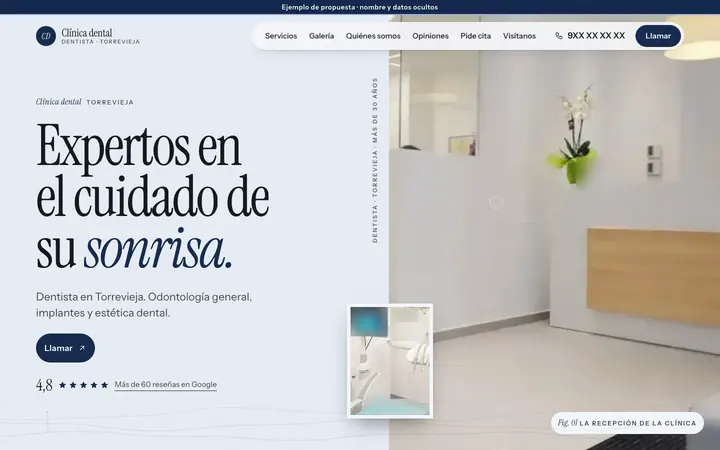Go to Quiénes somos section
The width and height of the screenshot is (720, 450).
pyautogui.click(x=373, y=36)
